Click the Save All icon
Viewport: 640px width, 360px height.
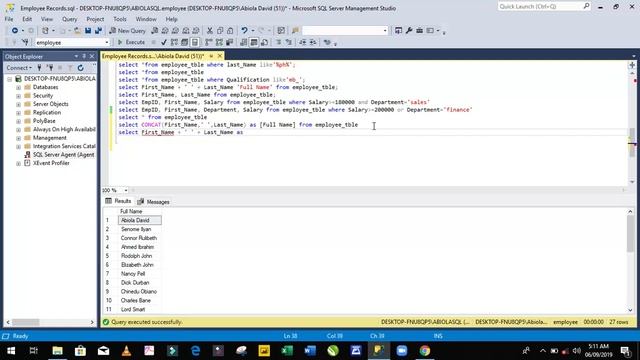coord(98,31)
